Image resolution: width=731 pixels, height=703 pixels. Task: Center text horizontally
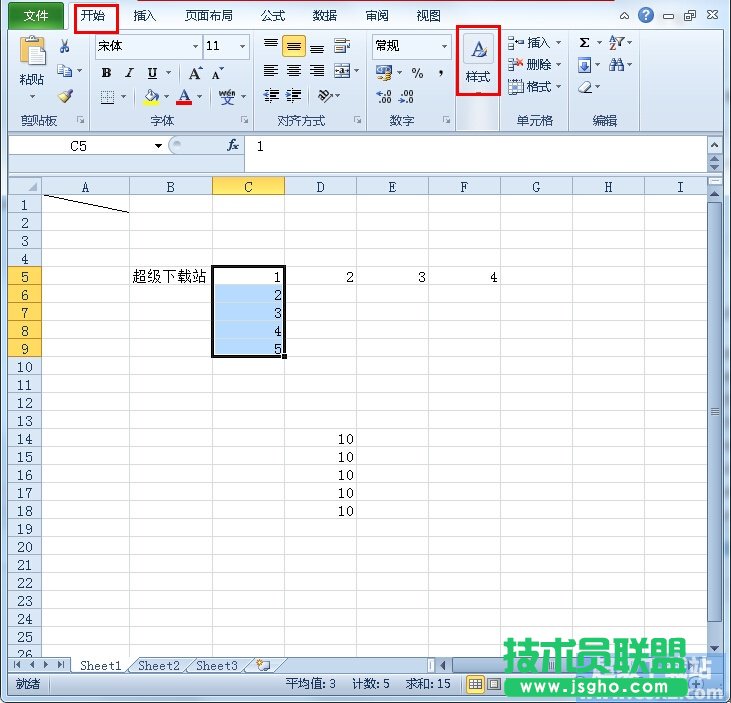(x=294, y=70)
